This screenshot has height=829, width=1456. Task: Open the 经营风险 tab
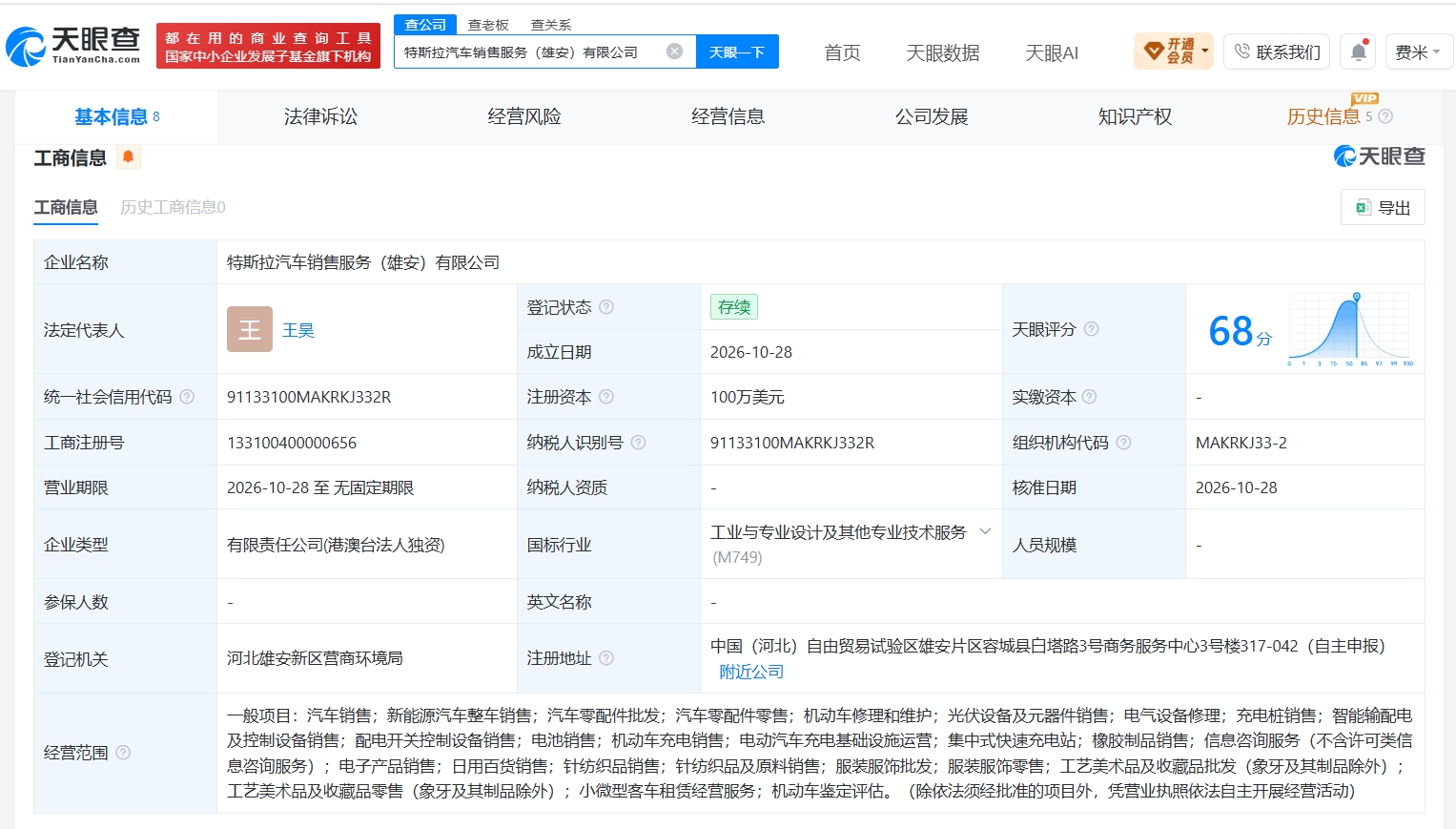[x=524, y=116]
